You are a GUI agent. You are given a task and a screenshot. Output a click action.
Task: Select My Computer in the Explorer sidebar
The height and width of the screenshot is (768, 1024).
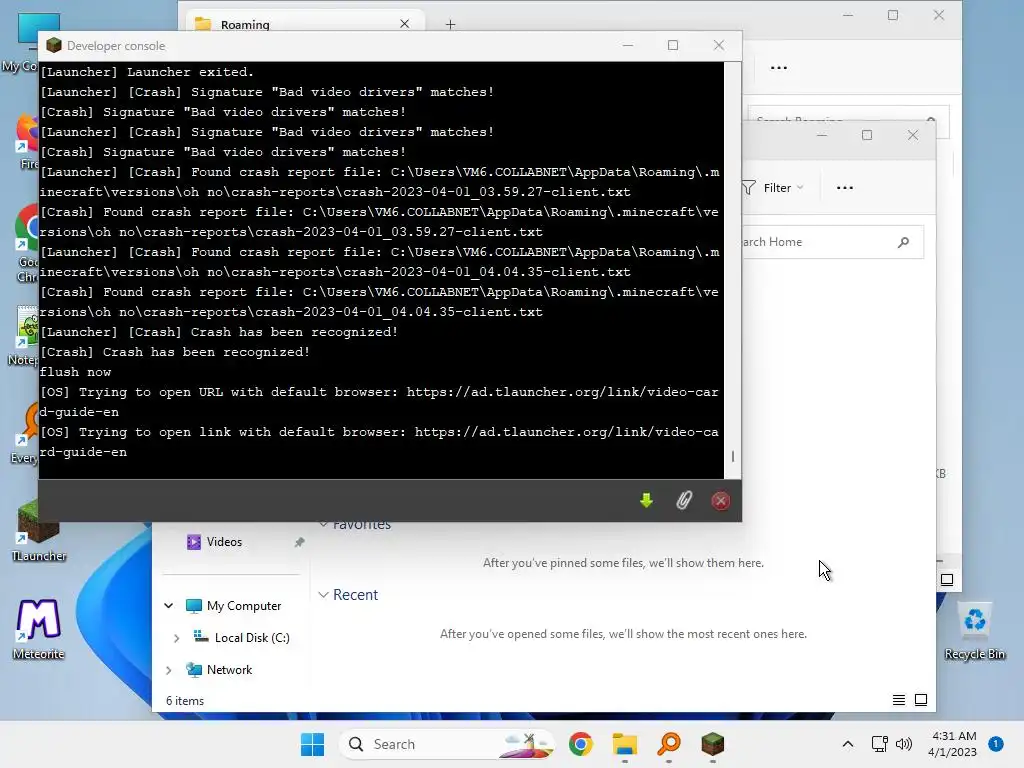[244, 606]
